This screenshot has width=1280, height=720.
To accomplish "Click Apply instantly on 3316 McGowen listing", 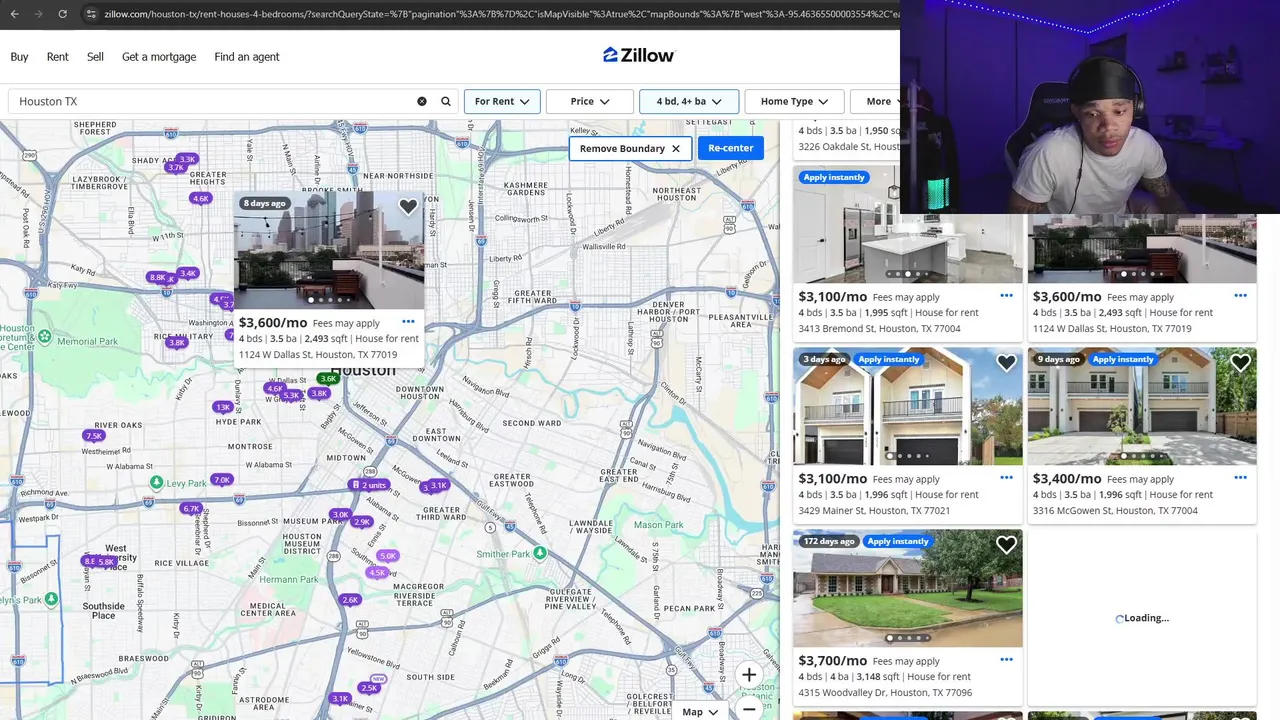I will tap(1123, 359).
